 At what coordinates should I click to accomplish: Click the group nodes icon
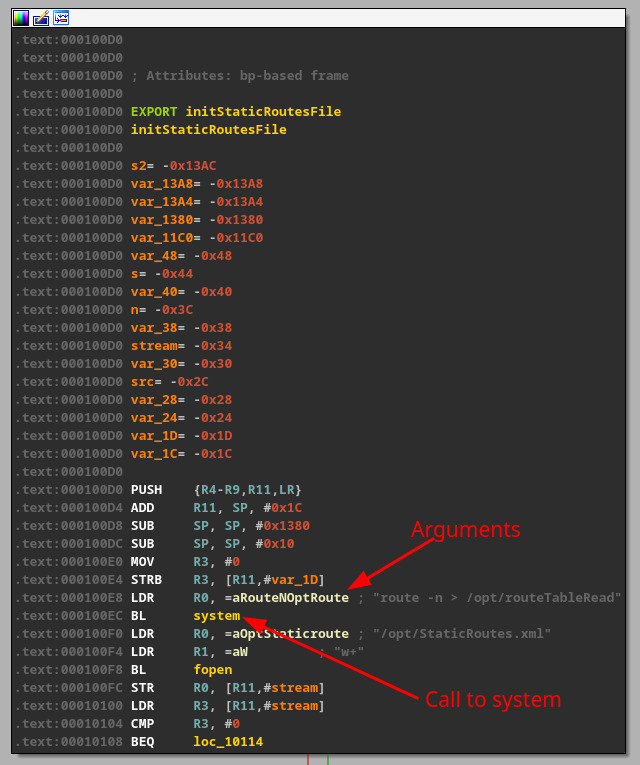coord(61,18)
